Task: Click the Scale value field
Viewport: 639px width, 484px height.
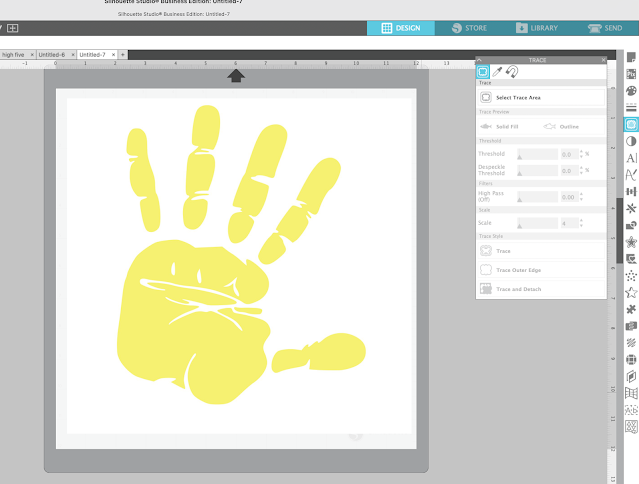Action: [569, 223]
